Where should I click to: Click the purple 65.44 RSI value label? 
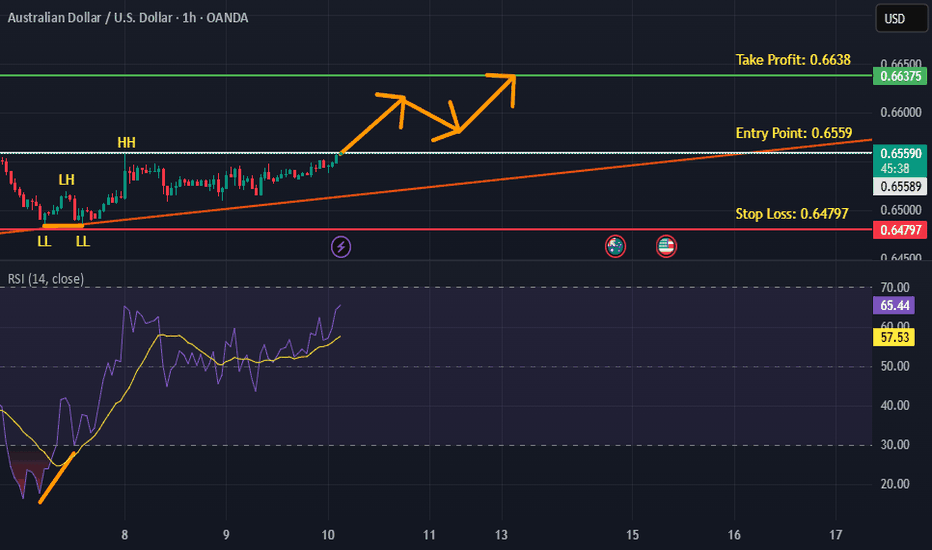point(893,306)
